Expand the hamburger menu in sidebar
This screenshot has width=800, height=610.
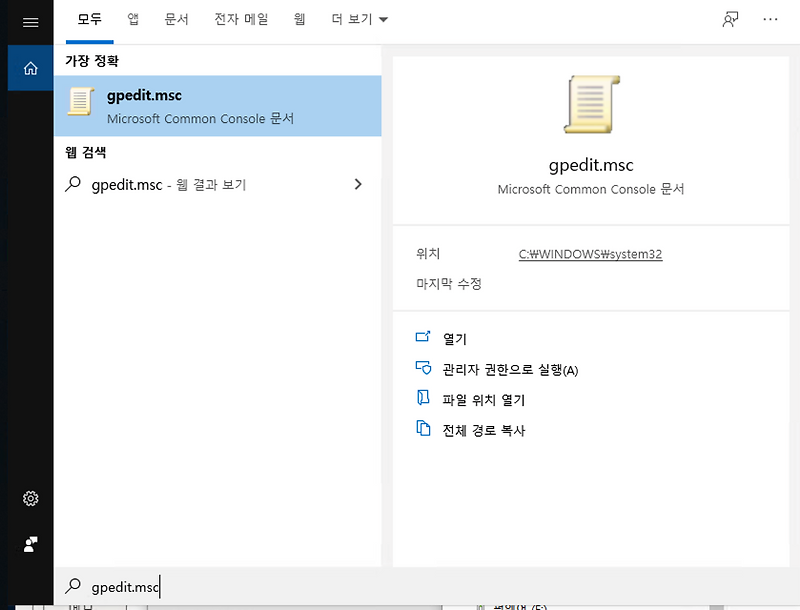point(31,22)
